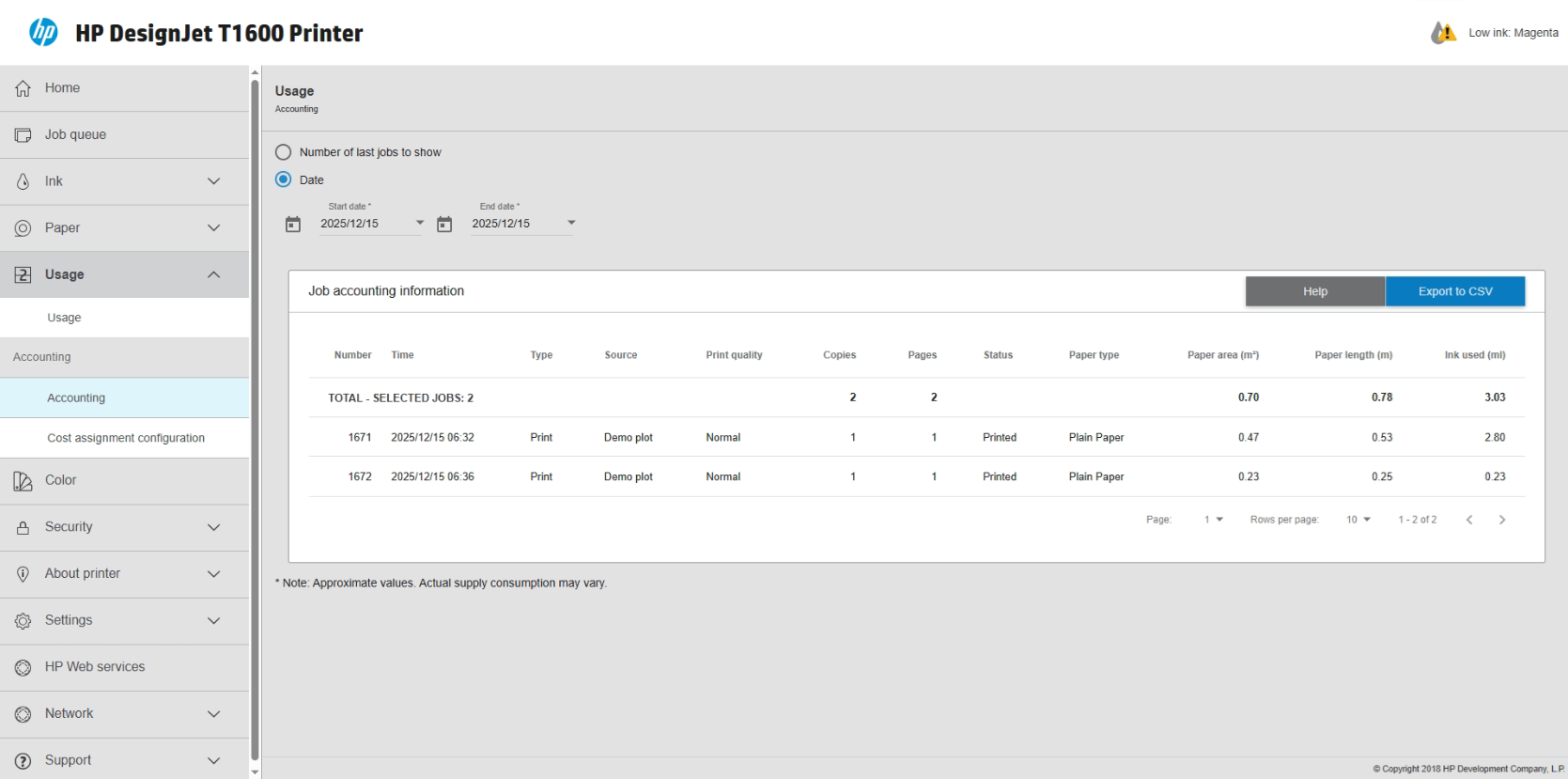
Task: Click the Support question-mark icon
Action: (x=23, y=760)
